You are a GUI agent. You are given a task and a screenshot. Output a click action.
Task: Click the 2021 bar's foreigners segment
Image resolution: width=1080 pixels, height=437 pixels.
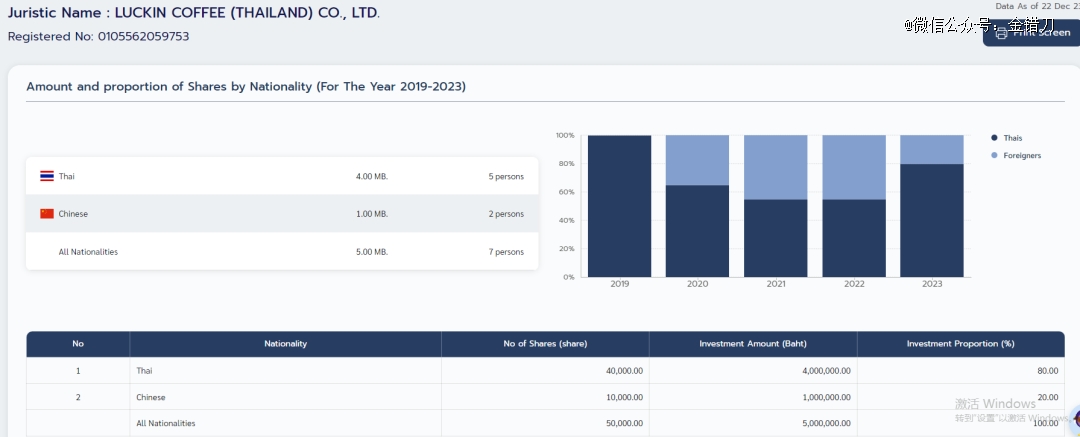[776, 167]
